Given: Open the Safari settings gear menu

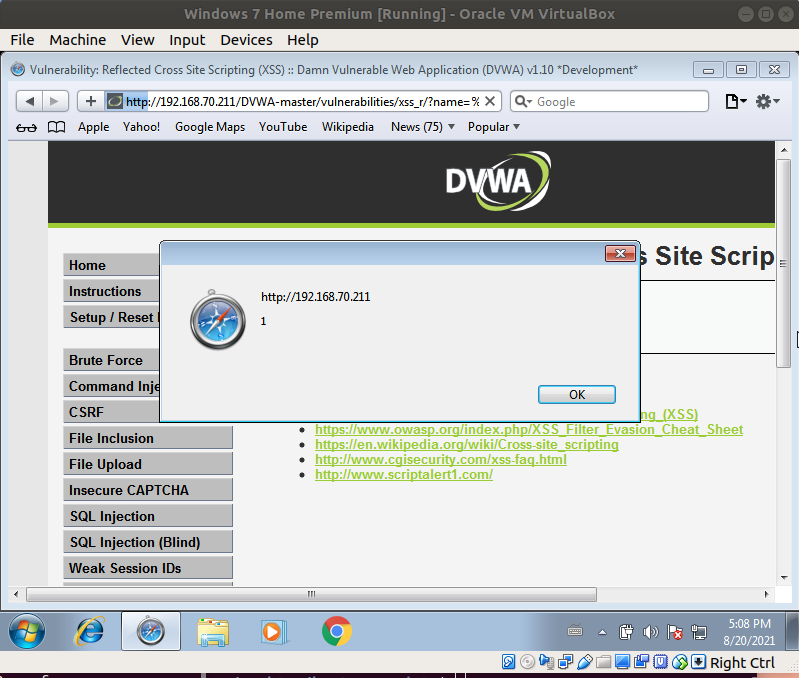Looking at the screenshot, I should click(x=767, y=101).
